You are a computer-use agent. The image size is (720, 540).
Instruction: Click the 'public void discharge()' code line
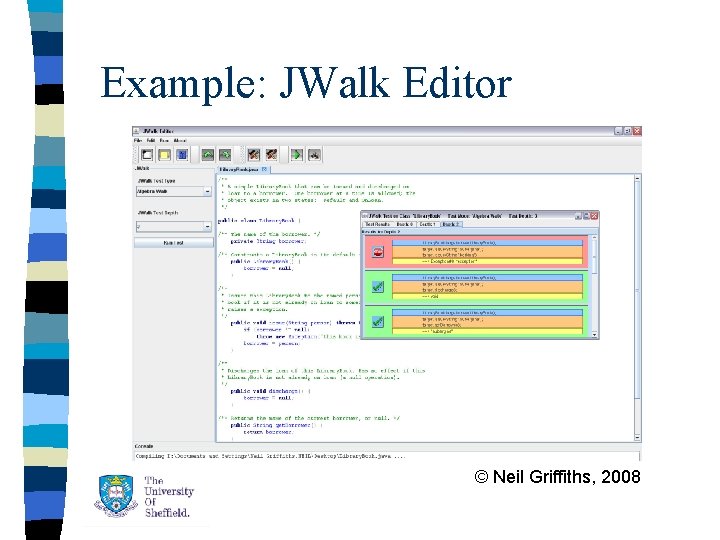point(270,391)
